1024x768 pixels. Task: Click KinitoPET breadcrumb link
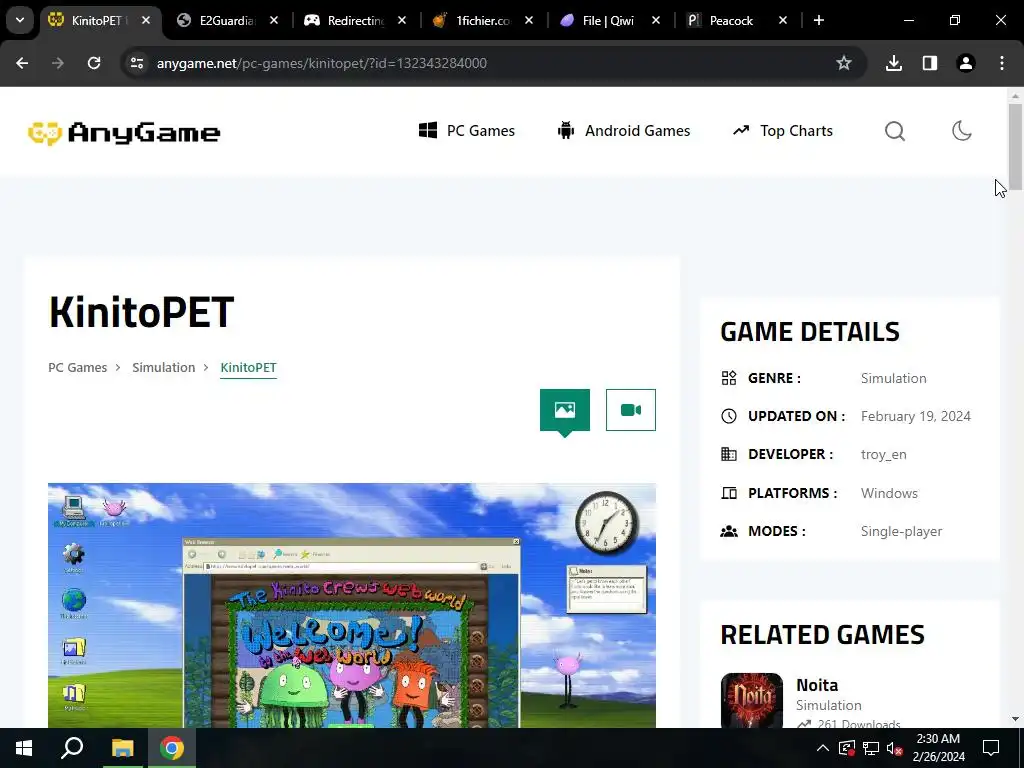point(248,367)
